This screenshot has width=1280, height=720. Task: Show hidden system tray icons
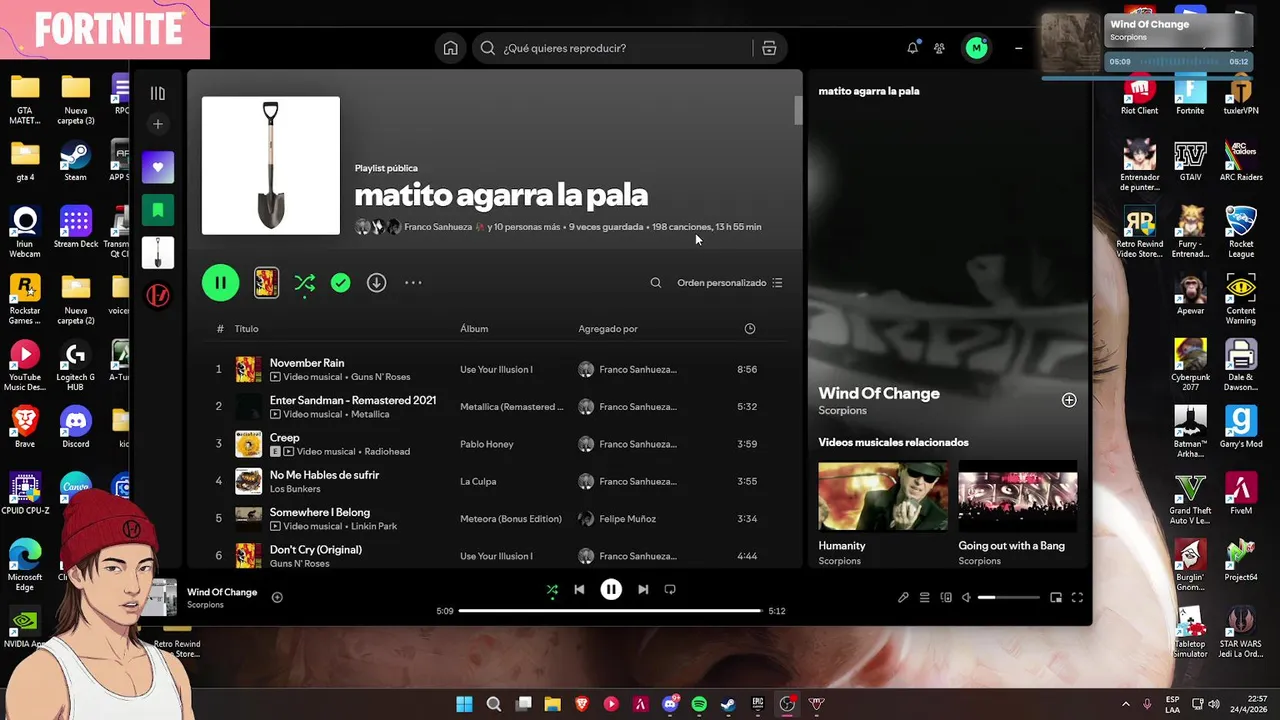[1125, 704]
